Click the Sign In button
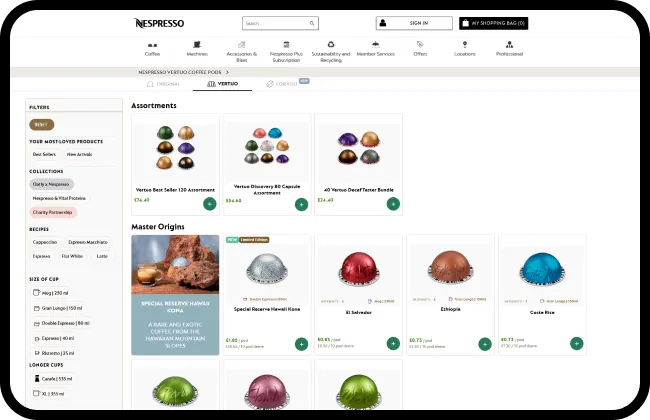Screen dimensions: 650x420 (414, 23)
